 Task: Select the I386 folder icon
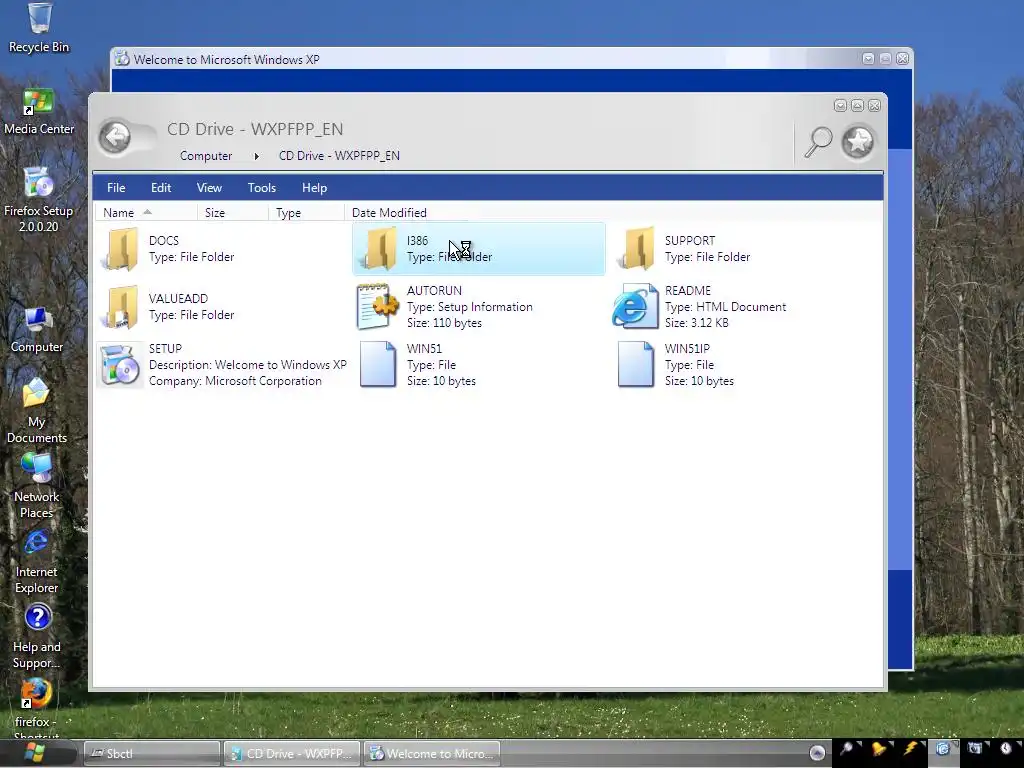pos(379,249)
